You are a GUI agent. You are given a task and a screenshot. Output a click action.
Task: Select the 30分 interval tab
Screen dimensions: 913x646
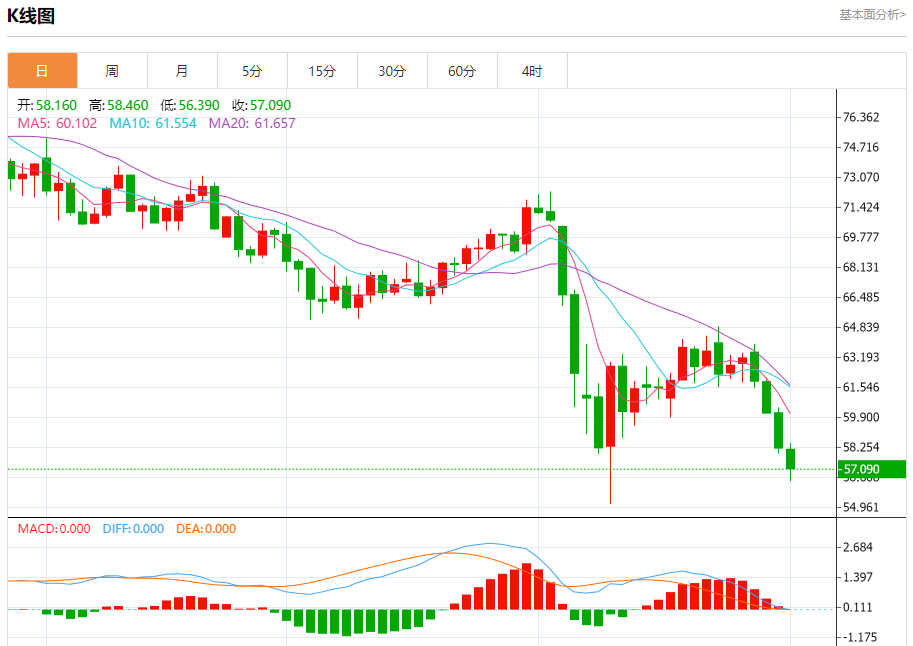[x=392, y=71]
